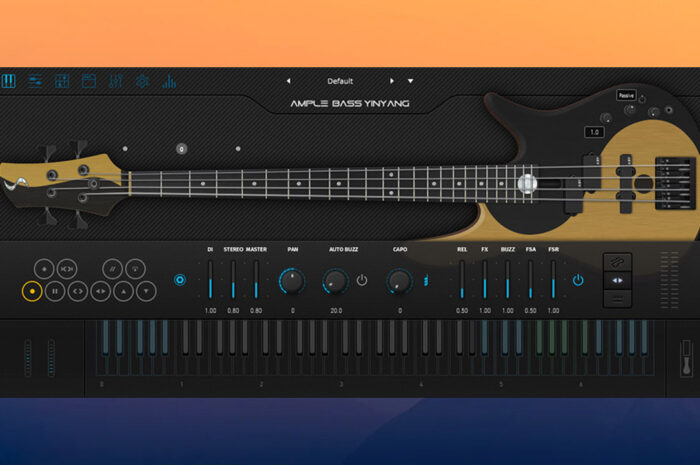Click the AUTO BUZZ value 20.0

pos(336,311)
